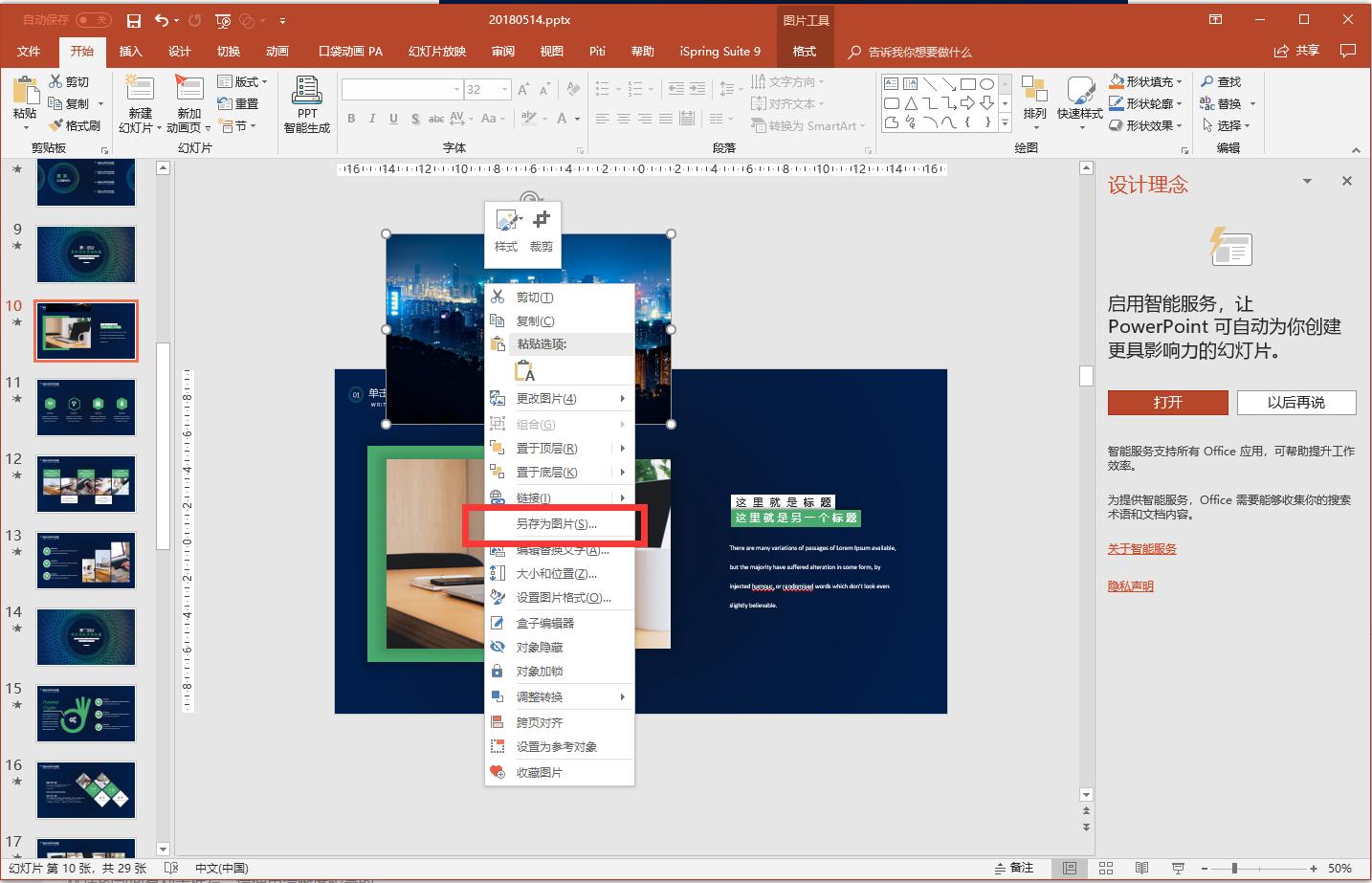
Task: Toggle the AutoSave (自动保存) switch
Action: click(93, 20)
